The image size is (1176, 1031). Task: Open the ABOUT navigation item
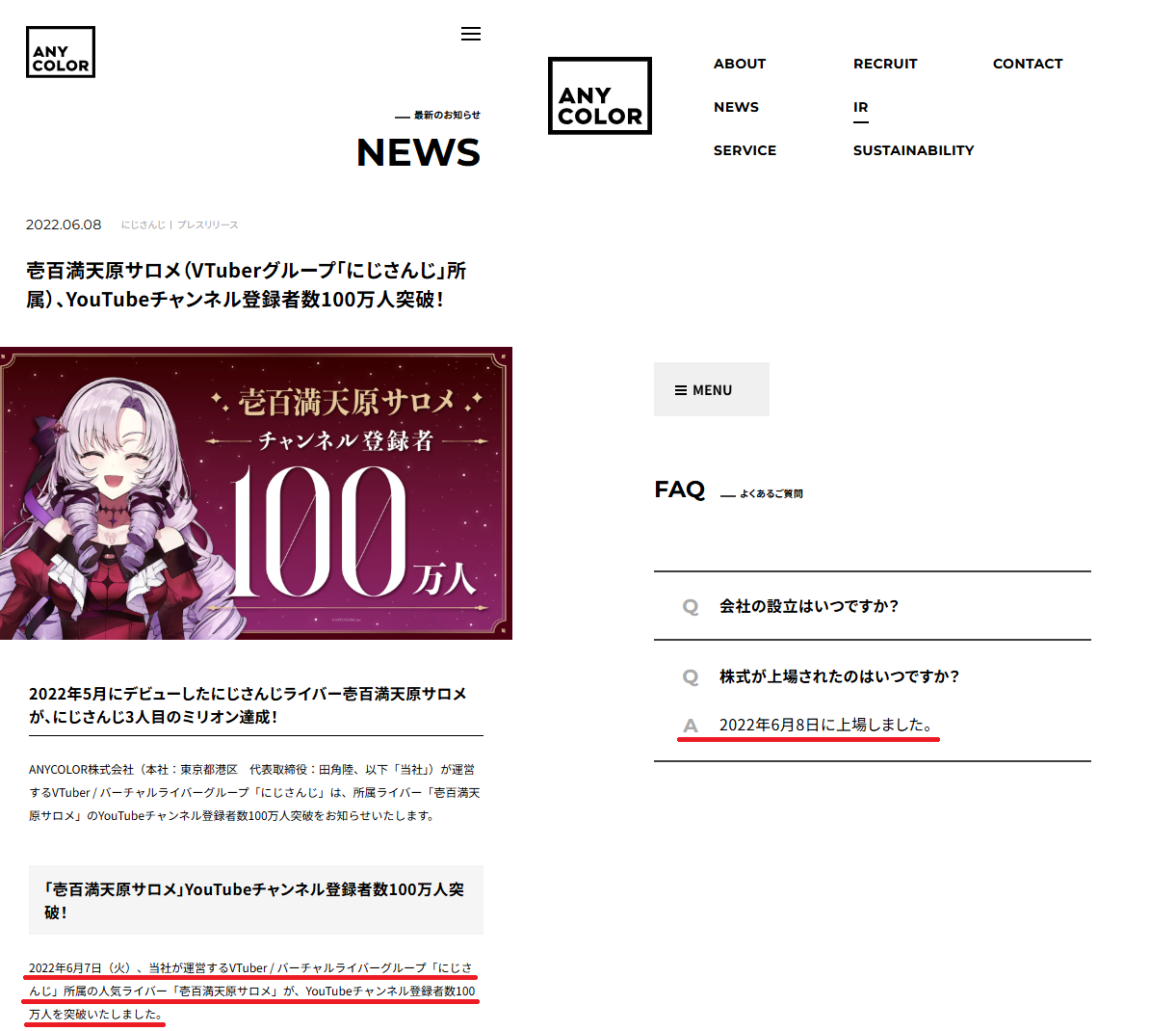pos(740,64)
